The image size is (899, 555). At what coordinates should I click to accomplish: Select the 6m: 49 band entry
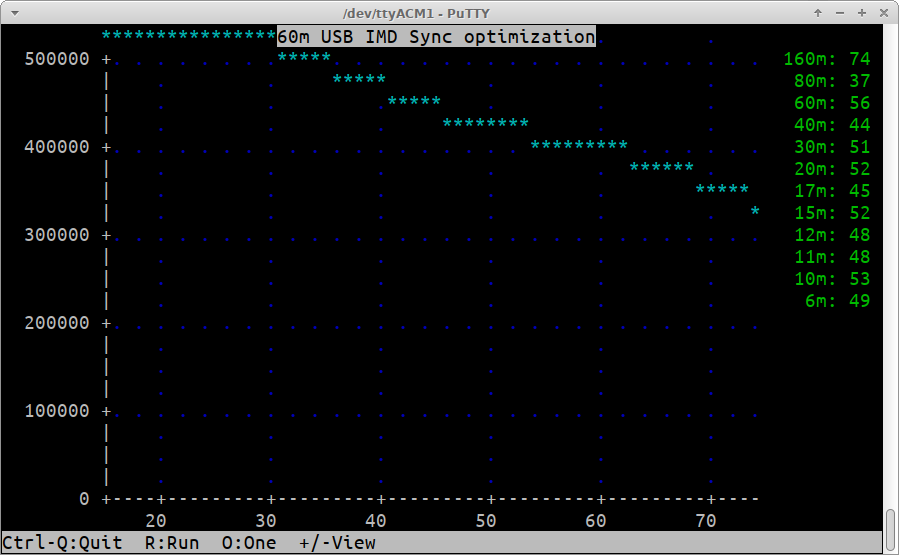coord(837,301)
